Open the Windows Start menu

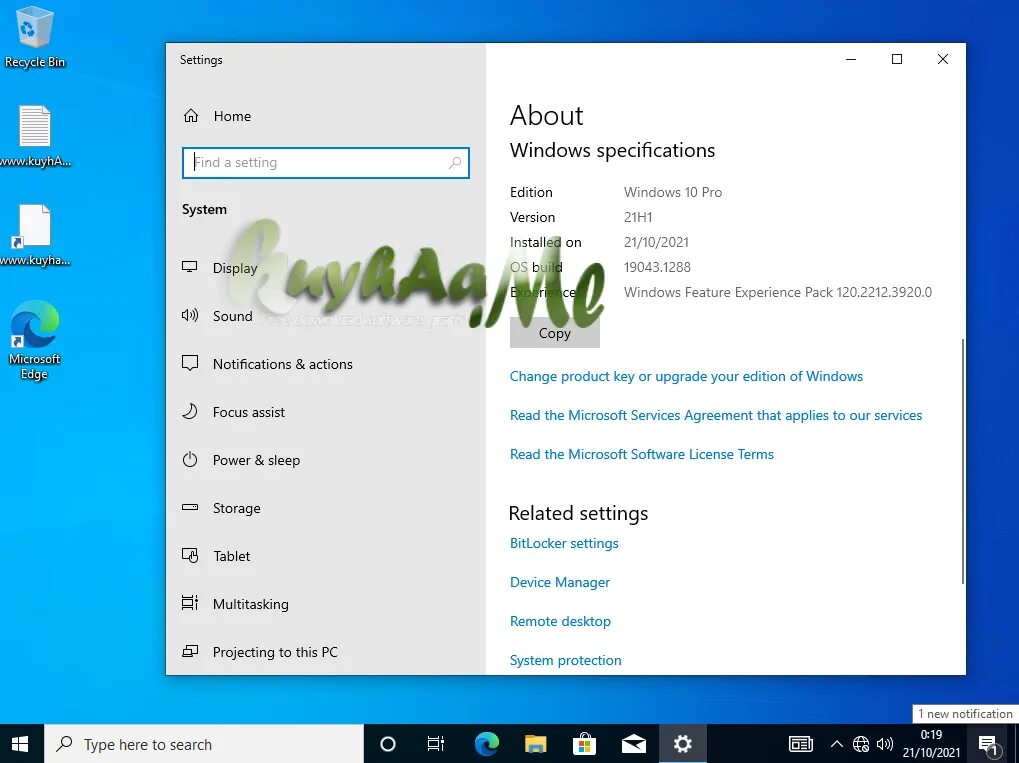[21, 744]
